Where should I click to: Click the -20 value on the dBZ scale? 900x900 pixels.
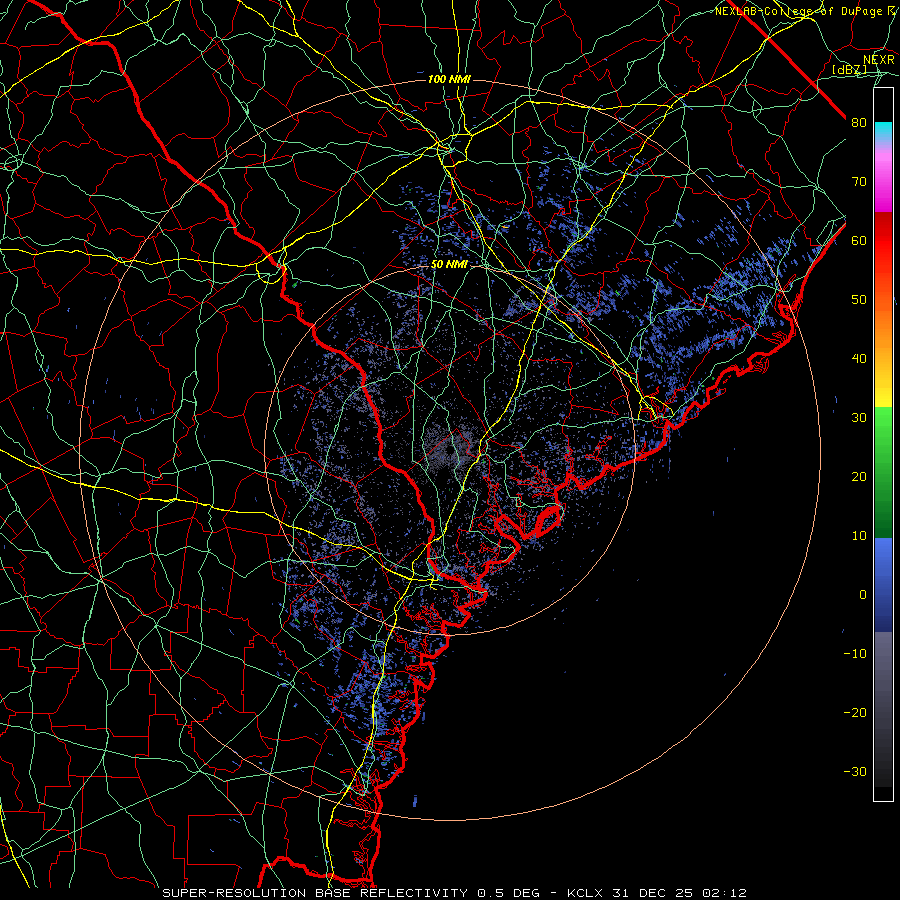coord(855,713)
